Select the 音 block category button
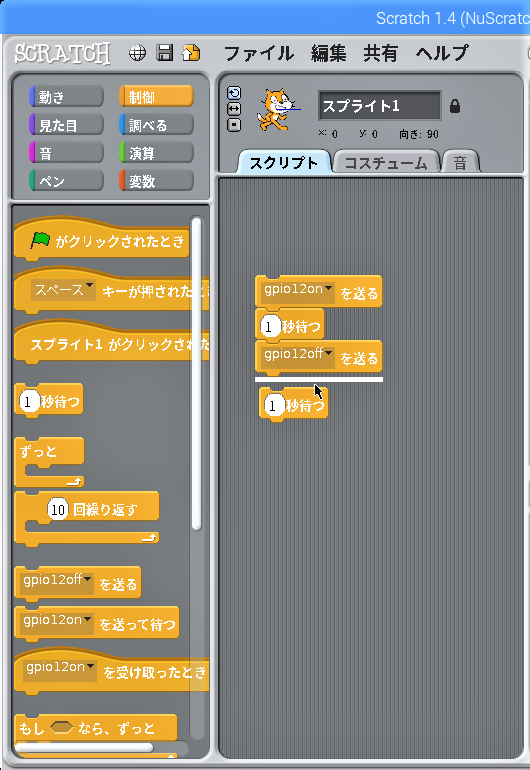 click(x=66, y=153)
